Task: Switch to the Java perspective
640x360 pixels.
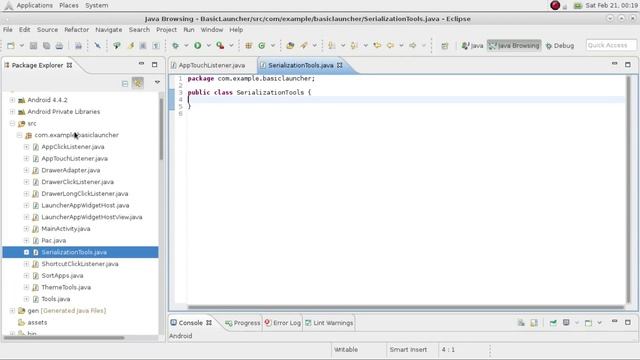Action: click(x=472, y=46)
